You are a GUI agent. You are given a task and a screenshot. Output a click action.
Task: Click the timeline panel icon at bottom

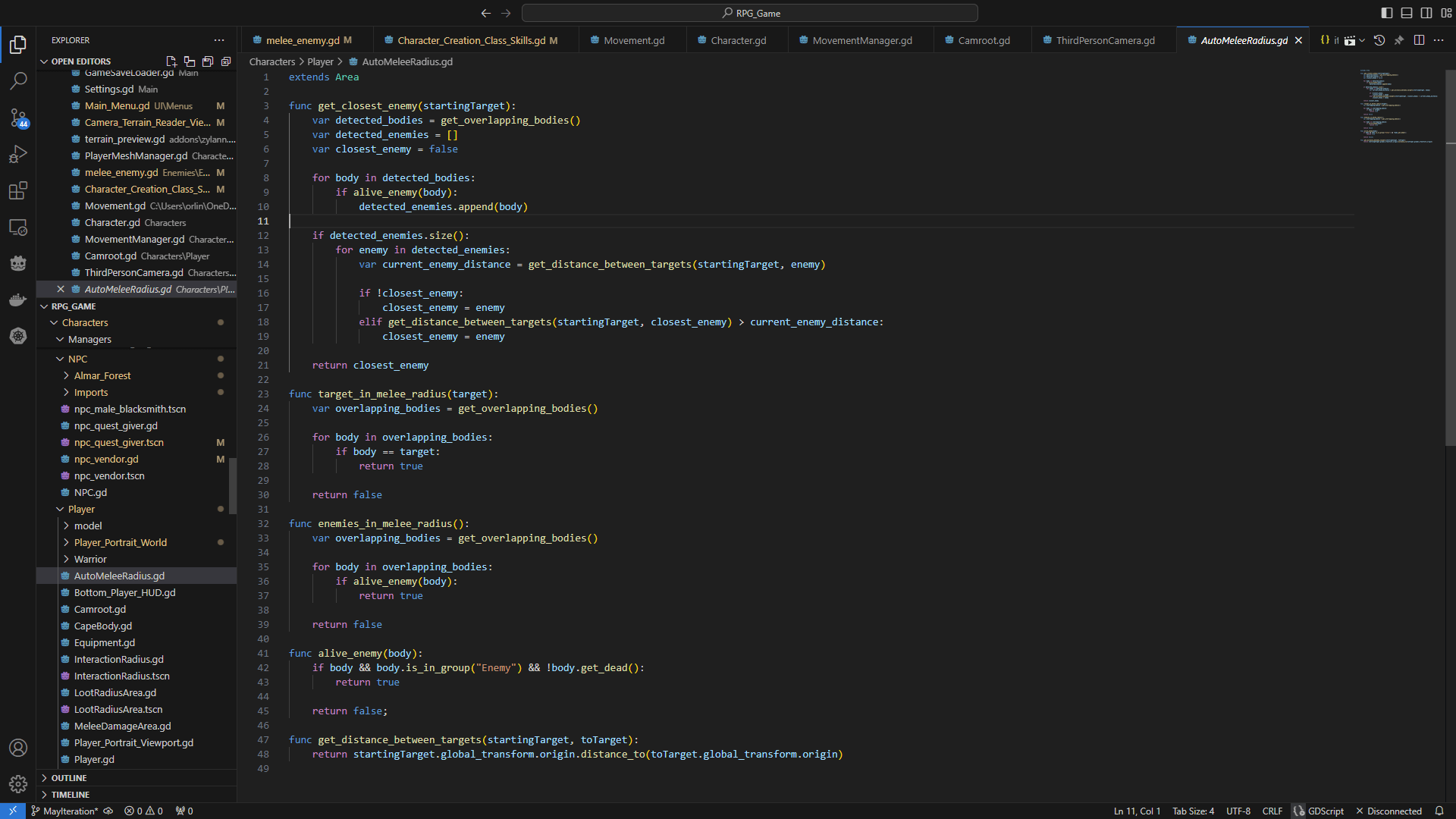tap(45, 794)
